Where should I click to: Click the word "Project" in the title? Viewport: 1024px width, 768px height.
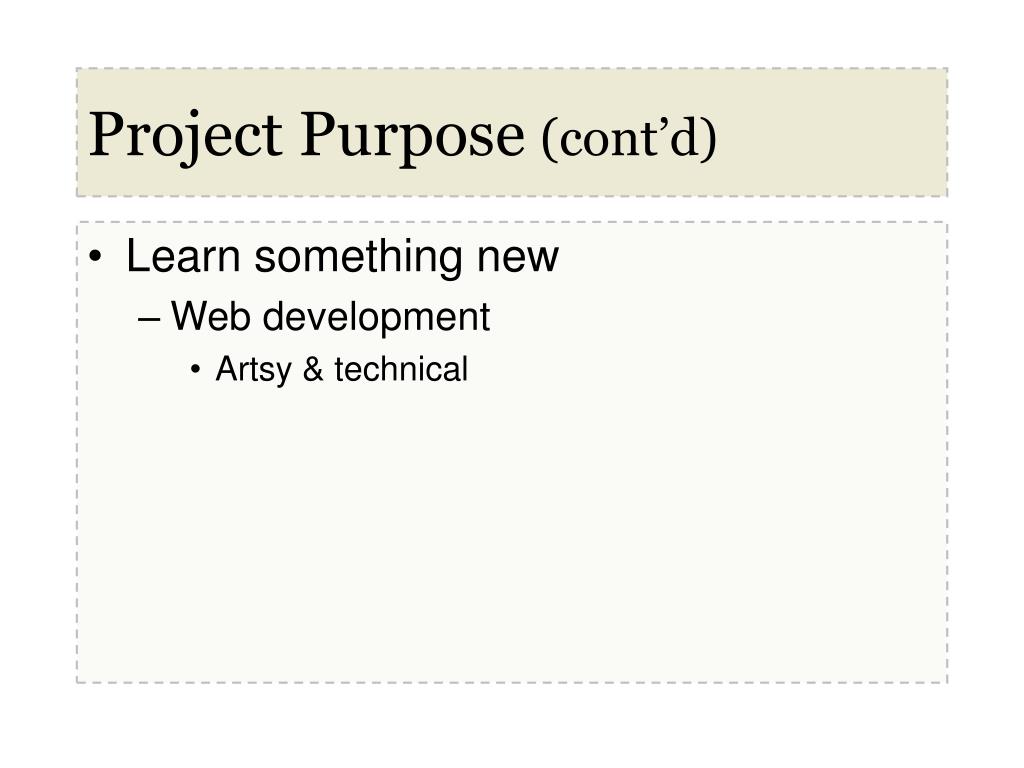point(185,137)
